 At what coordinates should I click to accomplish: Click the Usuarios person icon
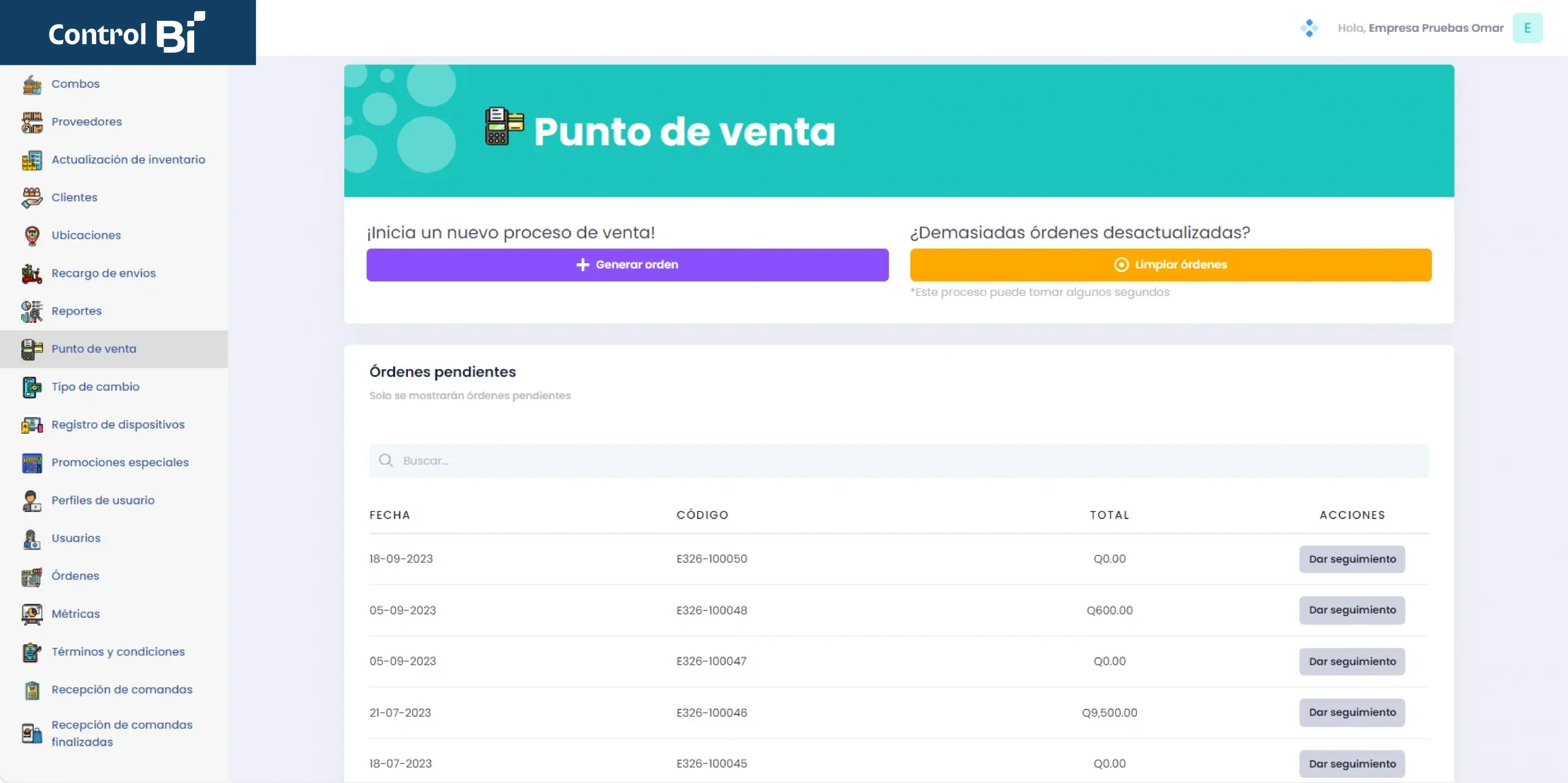(32, 539)
